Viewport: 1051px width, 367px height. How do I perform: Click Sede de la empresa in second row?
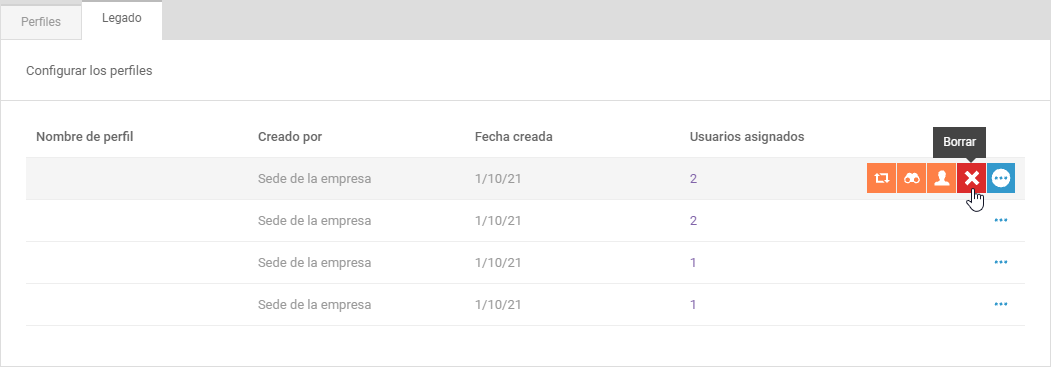314,221
